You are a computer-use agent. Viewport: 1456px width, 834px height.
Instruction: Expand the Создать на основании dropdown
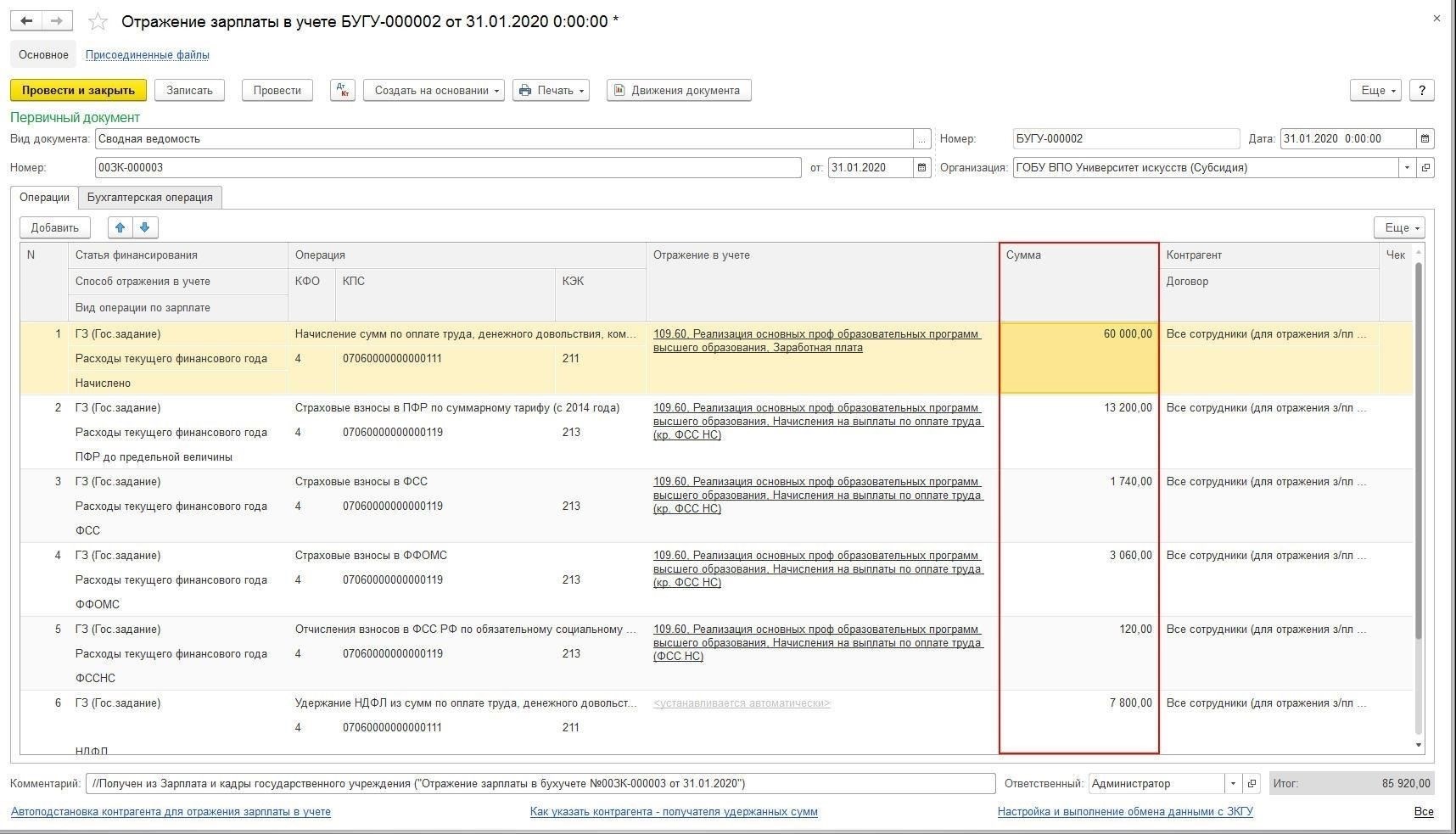click(434, 91)
